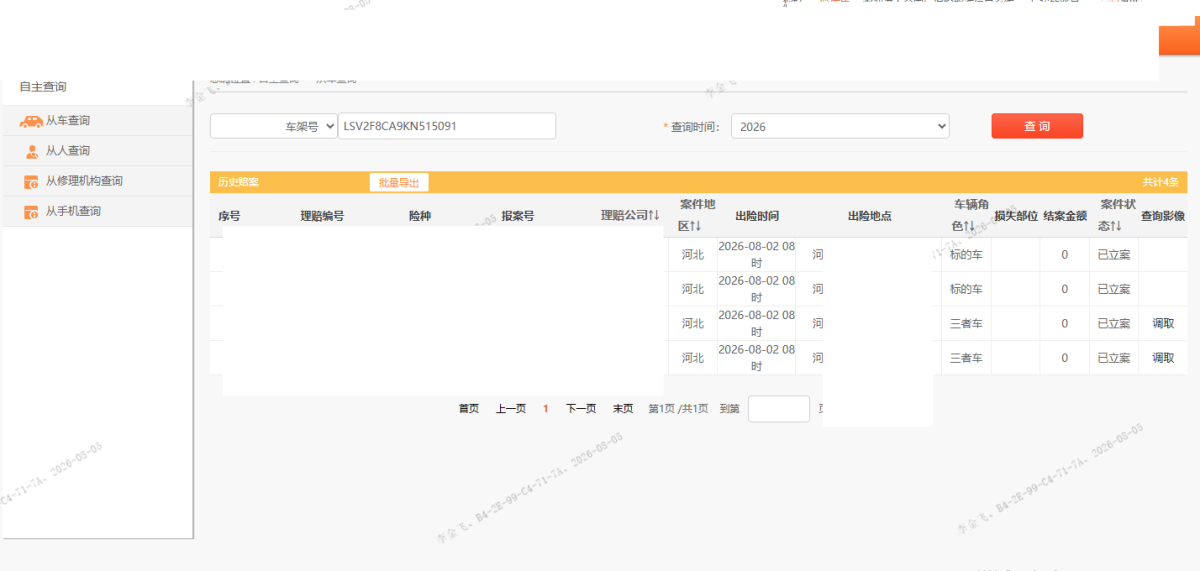This screenshot has height=571, width=1200.
Task: Sort by 案件状态 using its arrows
Action: [x=1117, y=227]
